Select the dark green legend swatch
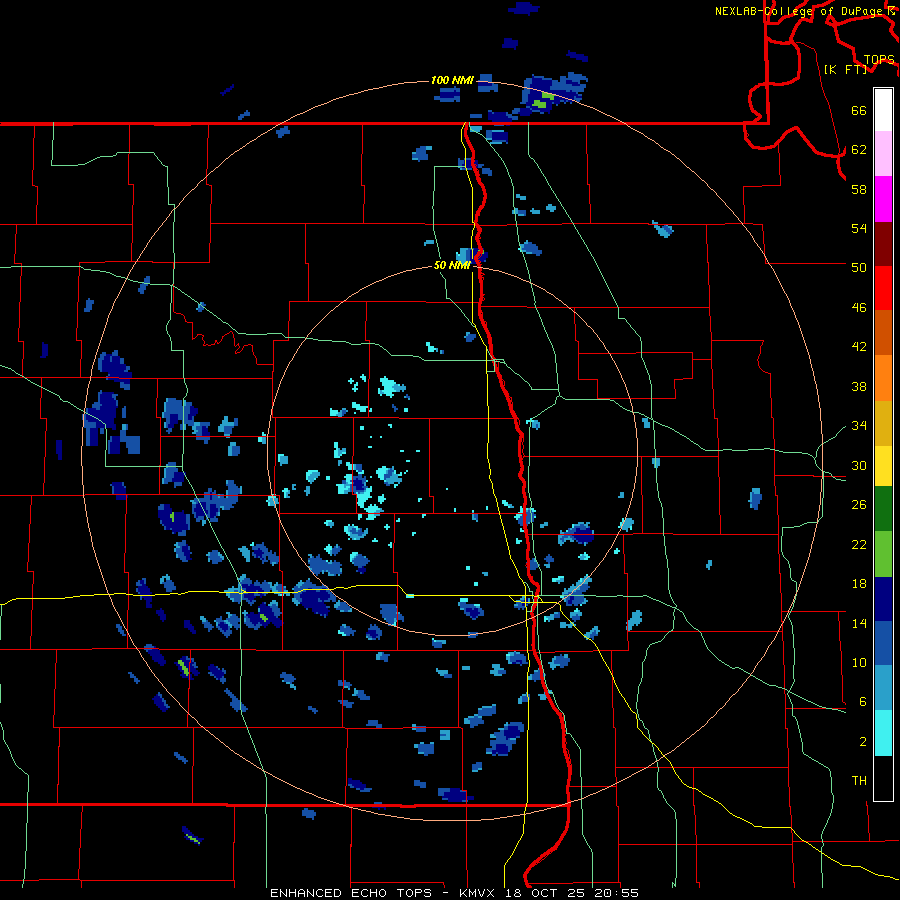900x900 pixels. pos(883,509)
